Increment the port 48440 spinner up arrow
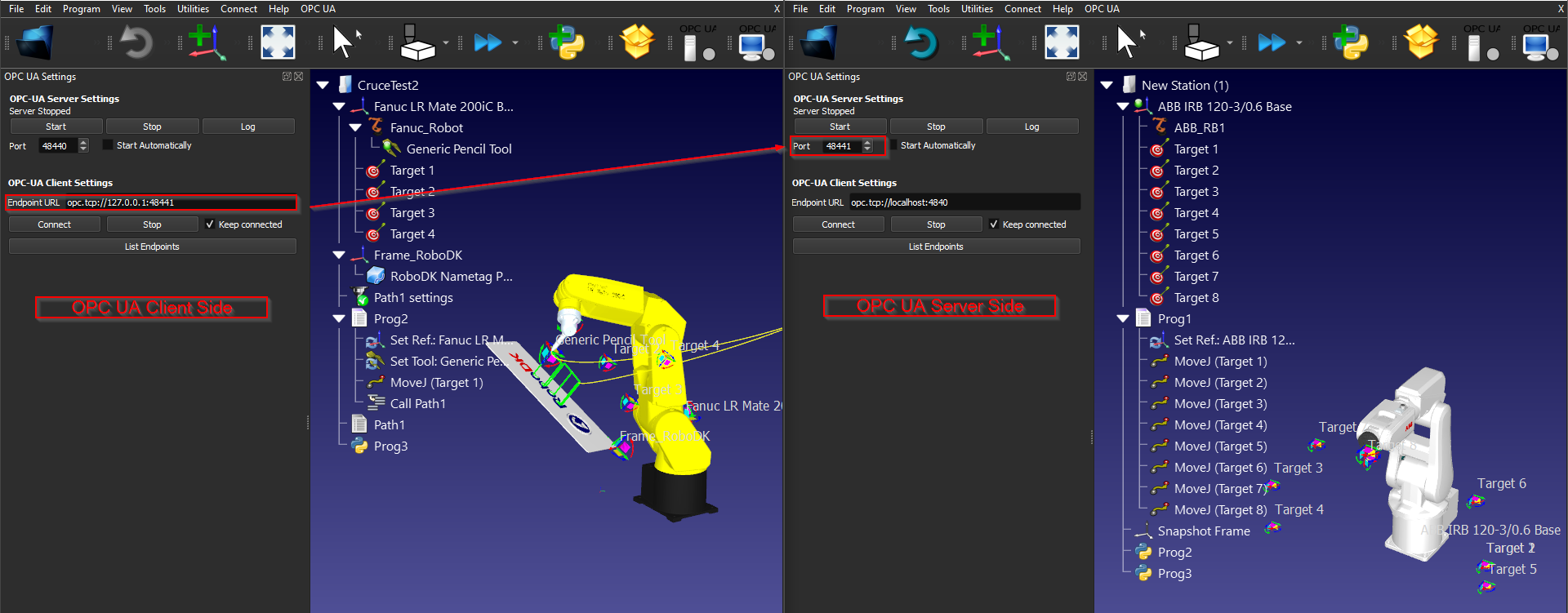 83,142
